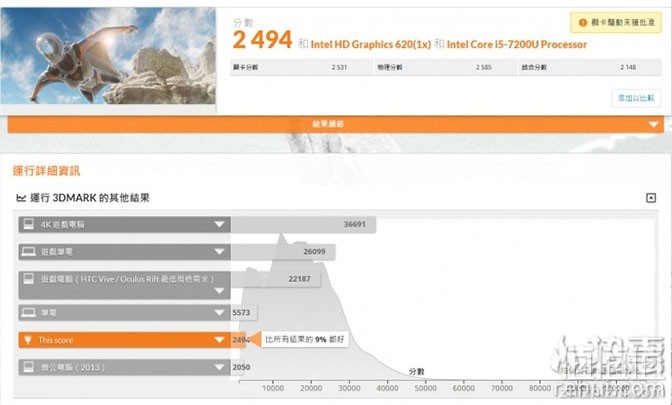Click the 5573 score value
The width and height of the screenshot is (672, 405).
[x=241, y=313]
